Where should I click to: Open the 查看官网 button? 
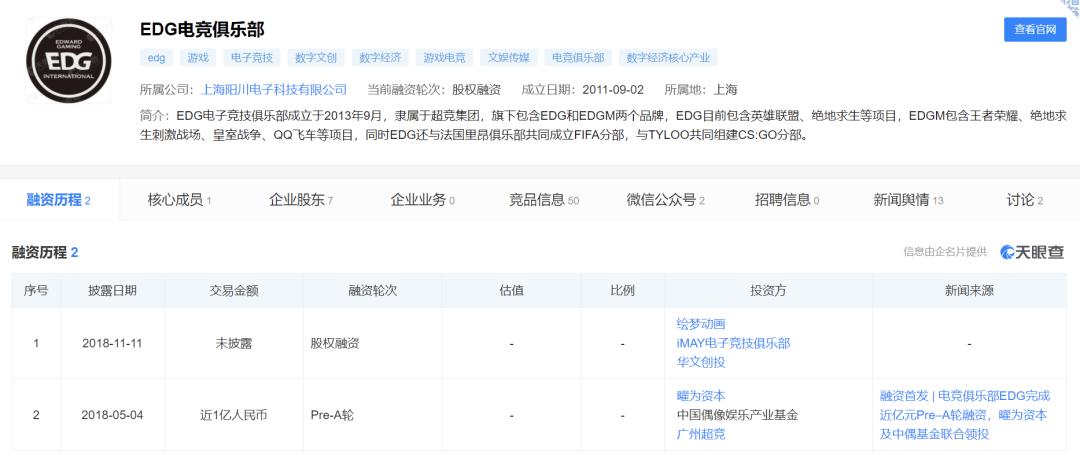coord(1035,30)
